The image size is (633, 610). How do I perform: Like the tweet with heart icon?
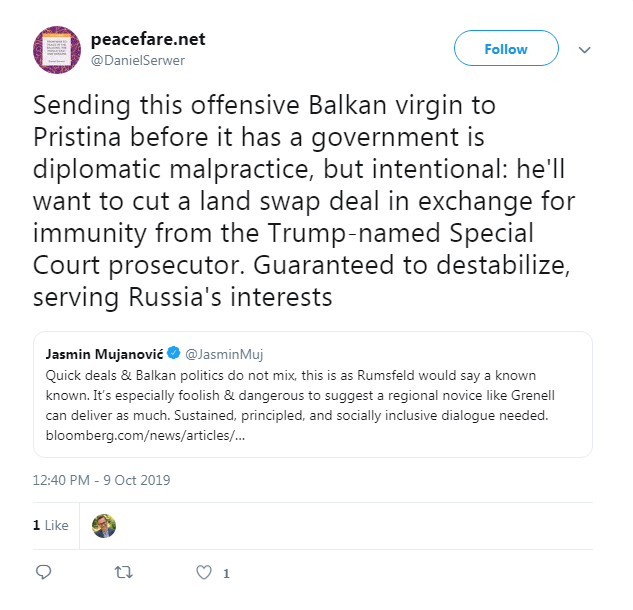coord(204,573)
